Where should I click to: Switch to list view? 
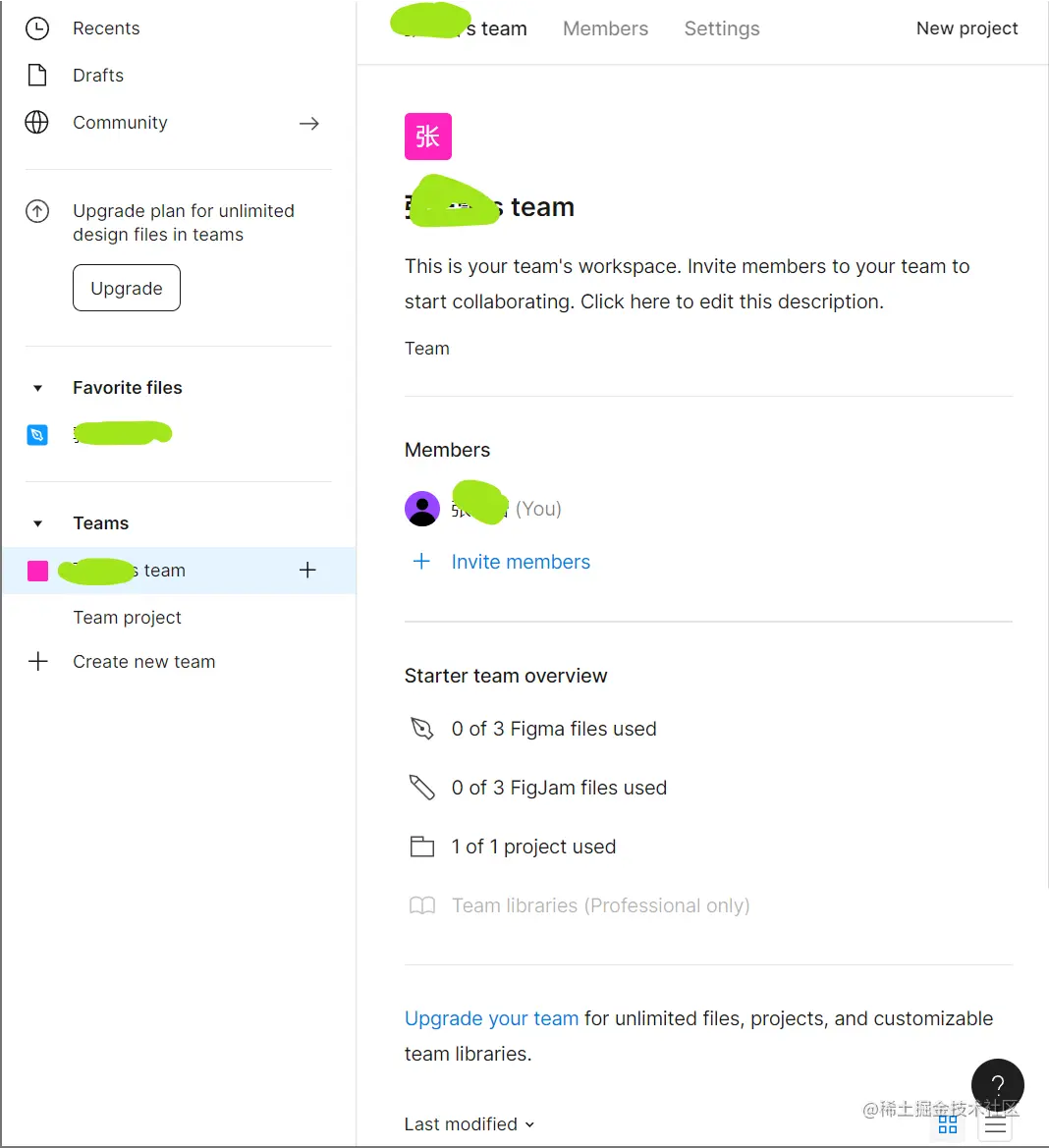(x=995, y=1125)
